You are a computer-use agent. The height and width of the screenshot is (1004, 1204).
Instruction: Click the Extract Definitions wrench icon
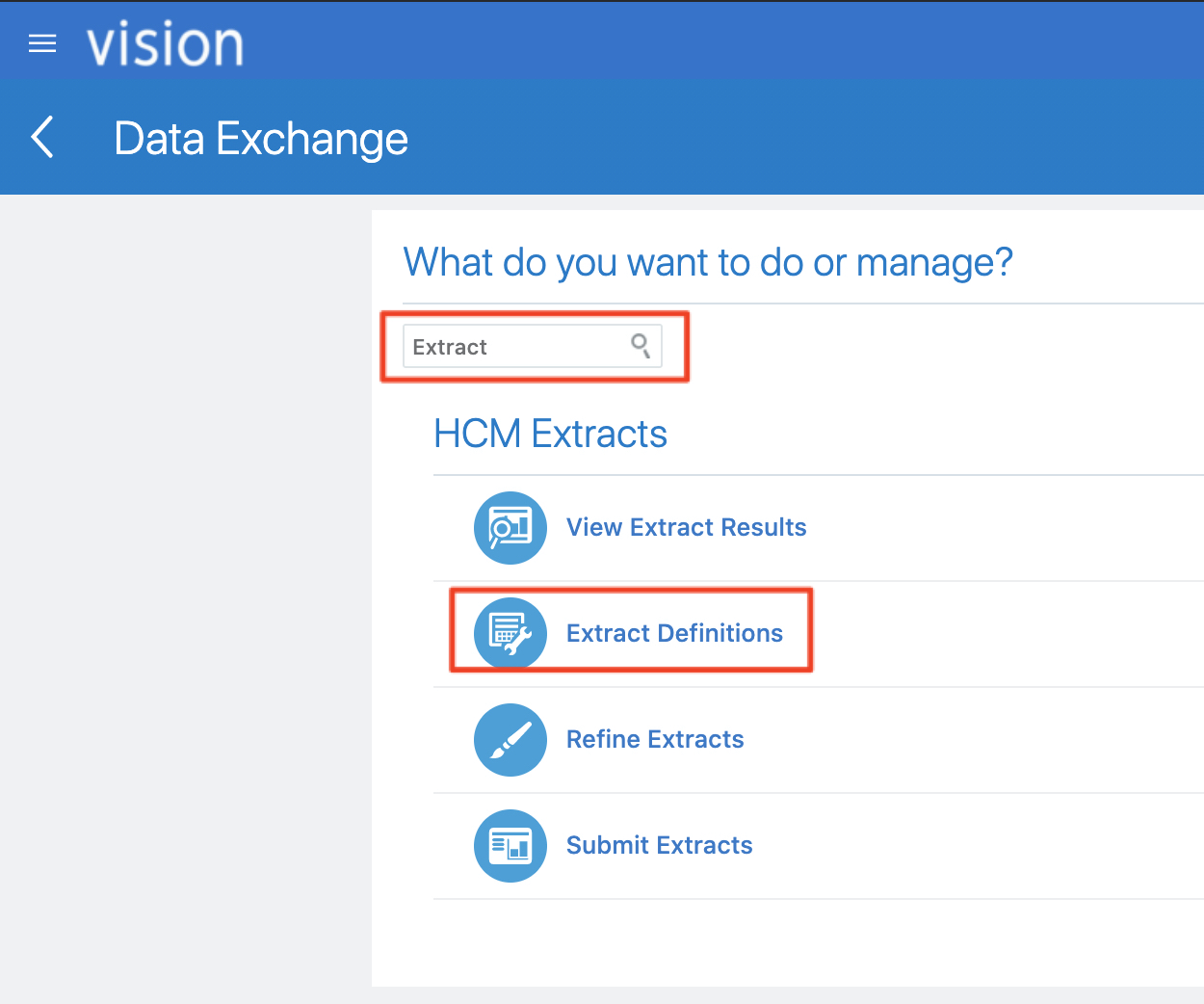510,633
